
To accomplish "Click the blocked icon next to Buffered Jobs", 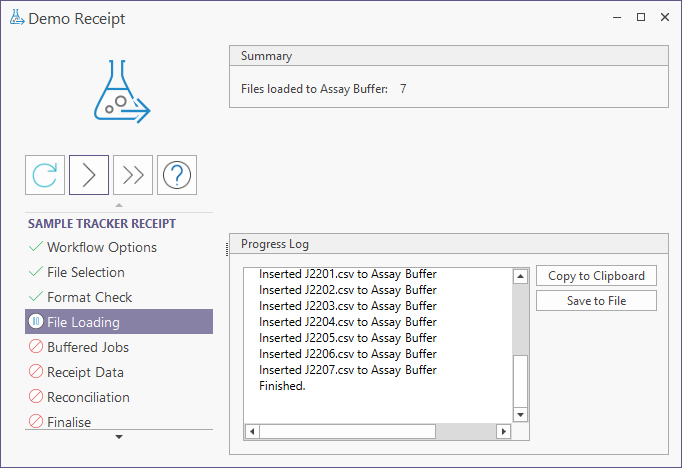I will (36, 347).
